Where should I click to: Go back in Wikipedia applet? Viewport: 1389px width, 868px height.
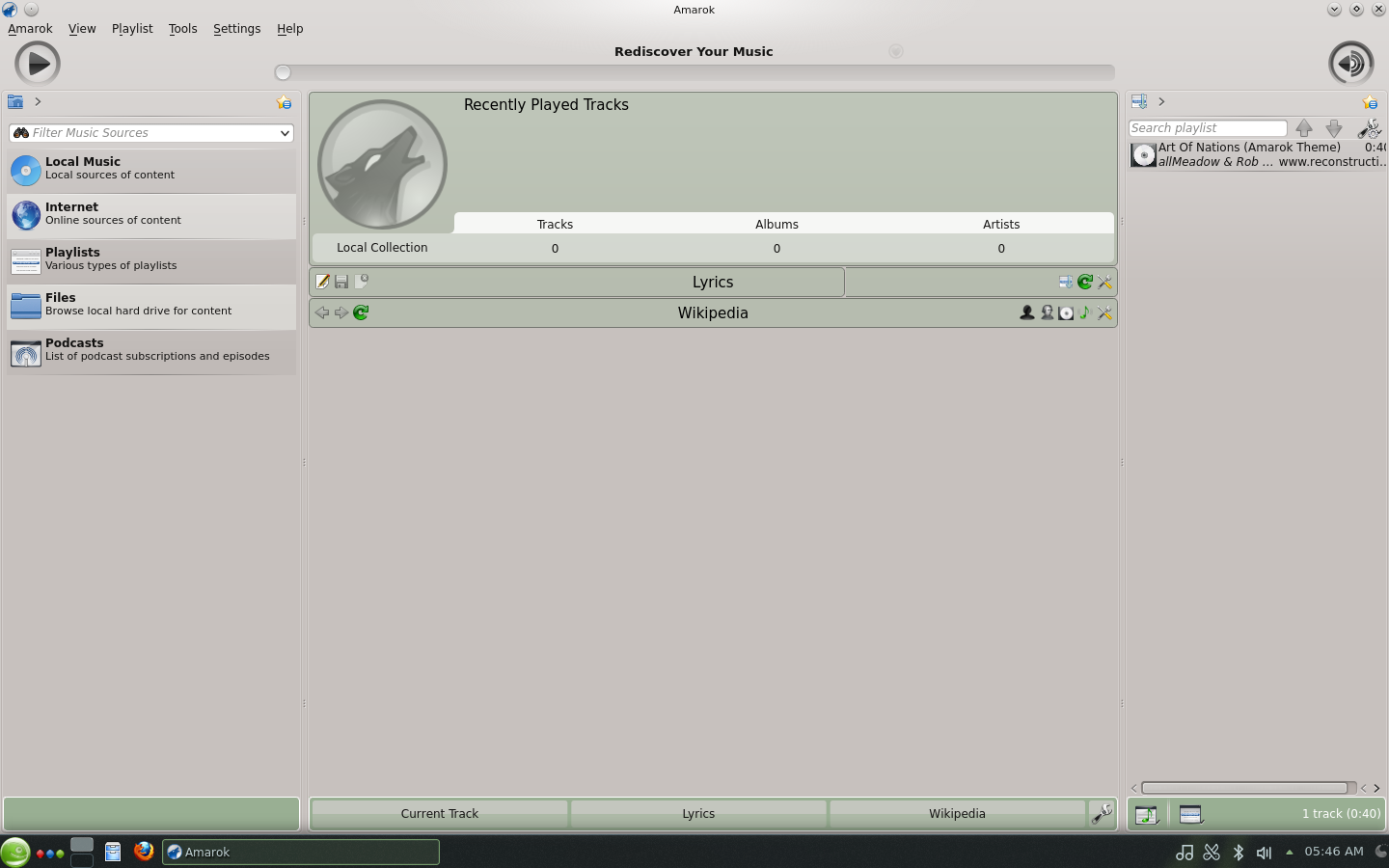322,312
